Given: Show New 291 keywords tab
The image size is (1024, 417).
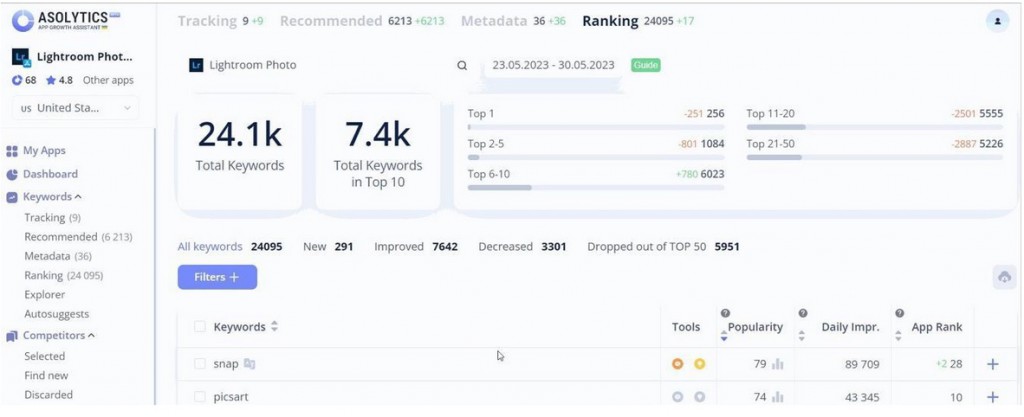Looking at the screenshot, I should coord(328,247).
